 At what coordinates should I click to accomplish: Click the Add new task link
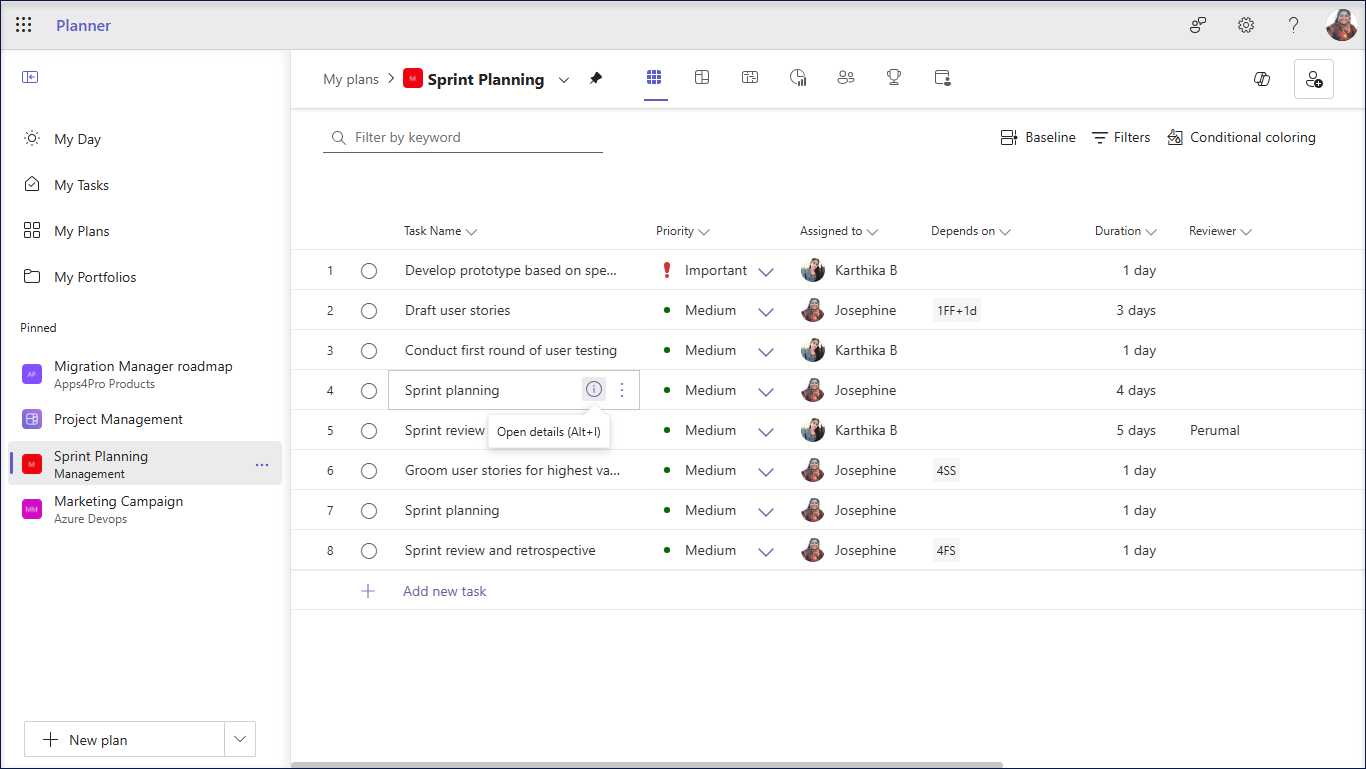pyautogui.click(x=444, y=591)
